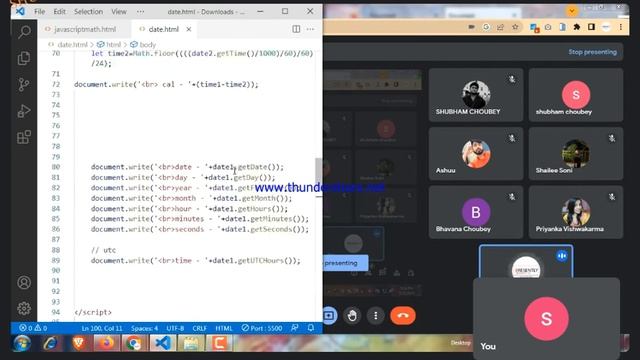
Task: Click the muted microphone icon on the Priyanka Vishwakarma tile
Action: 612,197
